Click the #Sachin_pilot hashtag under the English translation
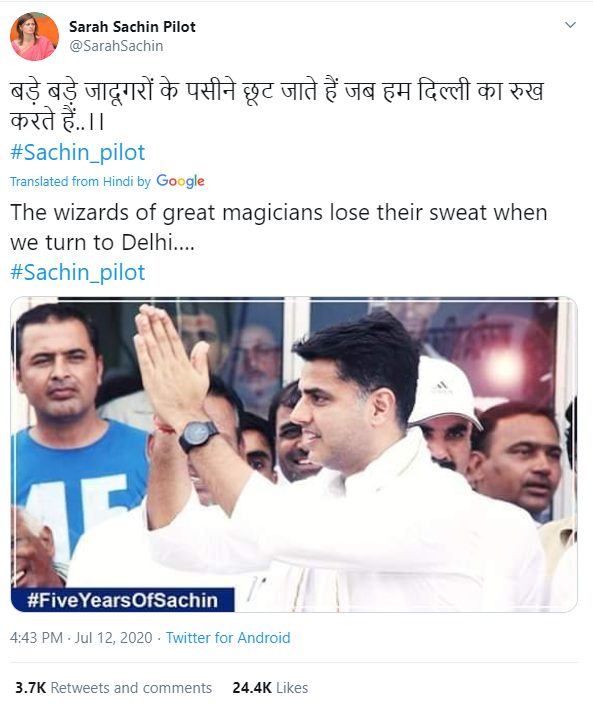The height and width of the screenshot is (704, 593). (78, 272)
